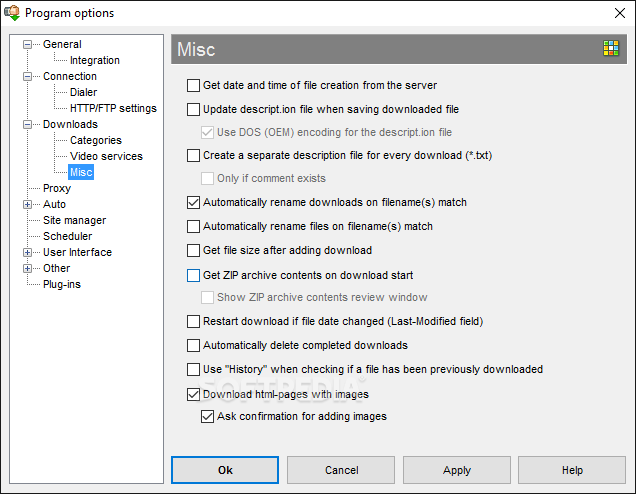The image size is (636, 494).
Task: Toggle Only if comment exists checkbox
Action: (207, 178)
